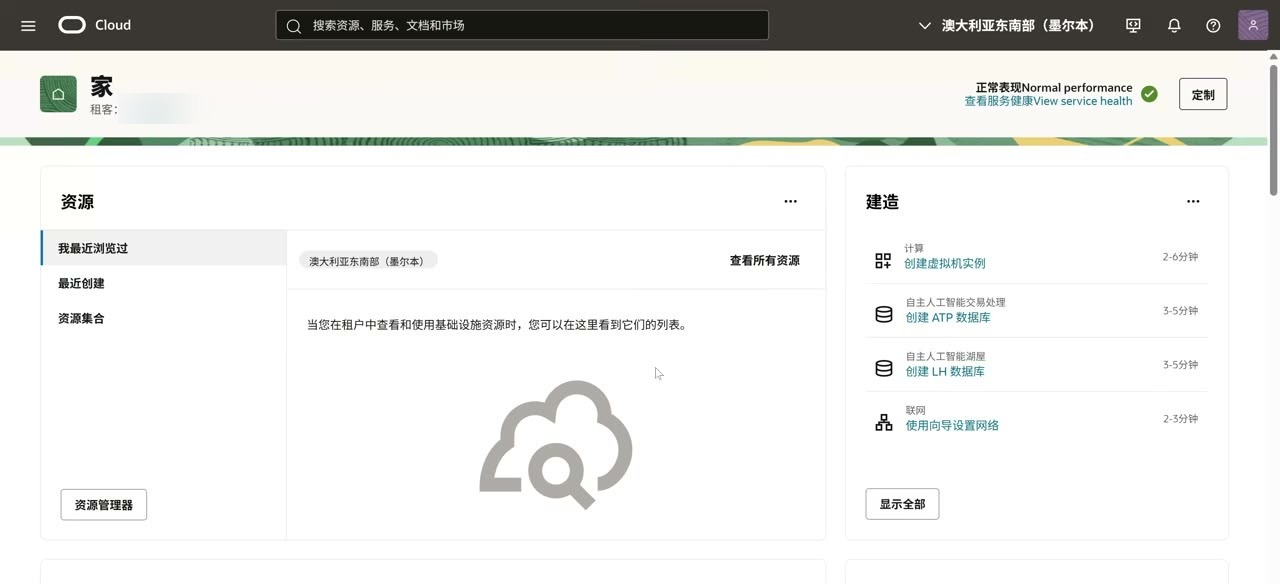Select the 最近创建 tab
1280x584 pixels.
pos(164,283)
